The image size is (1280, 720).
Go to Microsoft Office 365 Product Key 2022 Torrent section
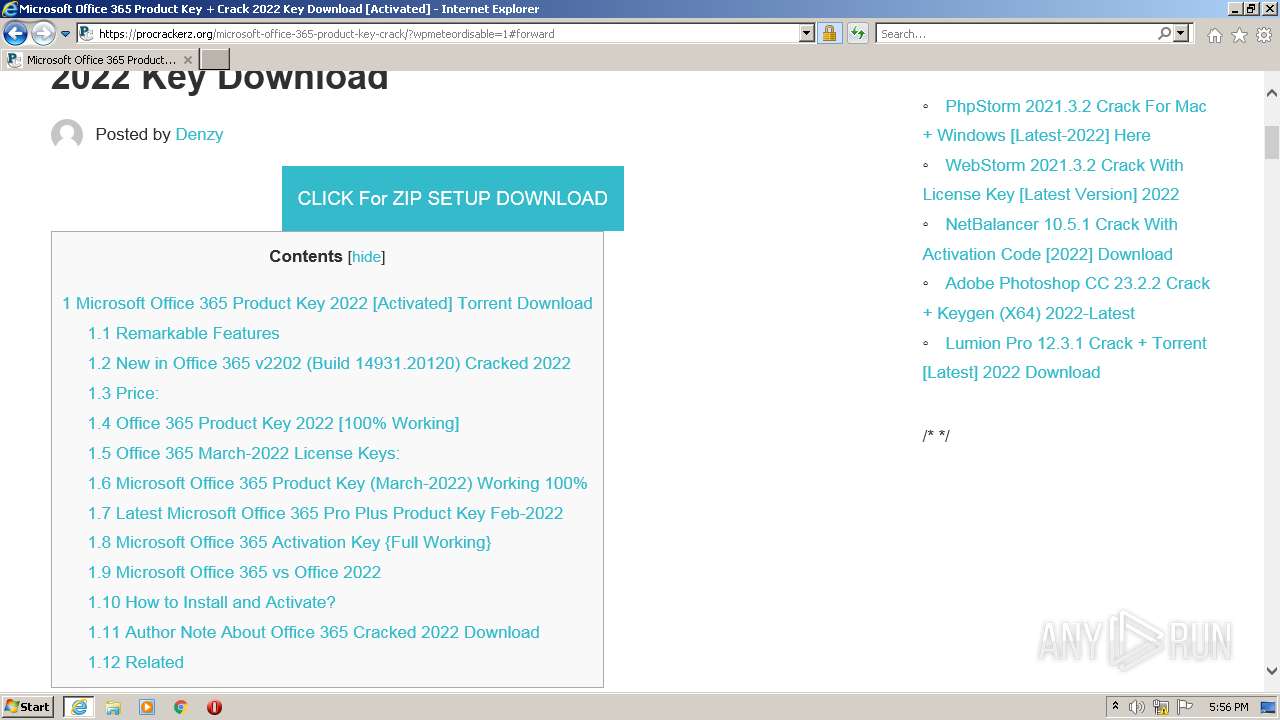[x=327, y=303]
